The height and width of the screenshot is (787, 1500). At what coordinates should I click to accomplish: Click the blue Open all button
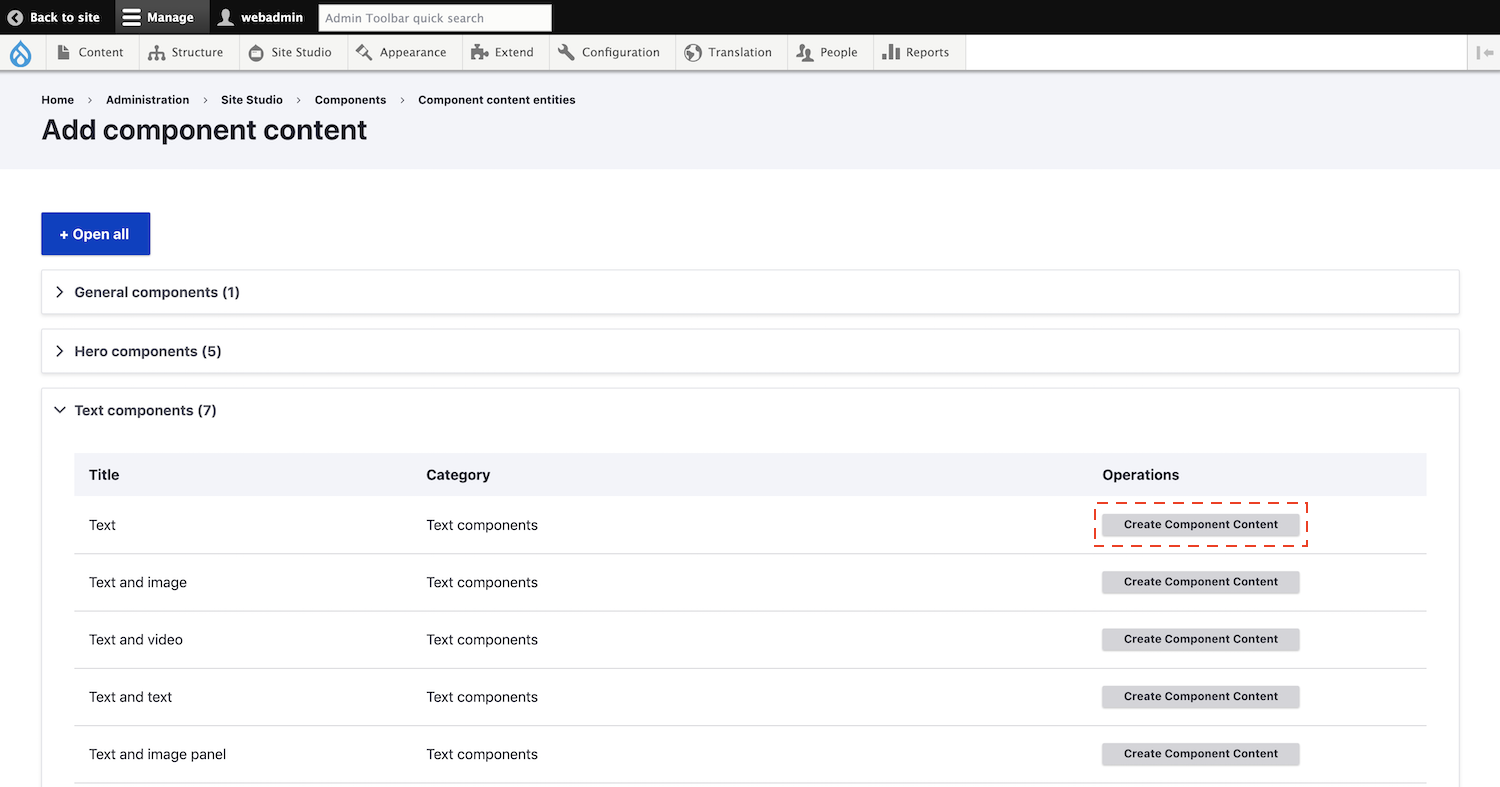click(x=95, y=234)
